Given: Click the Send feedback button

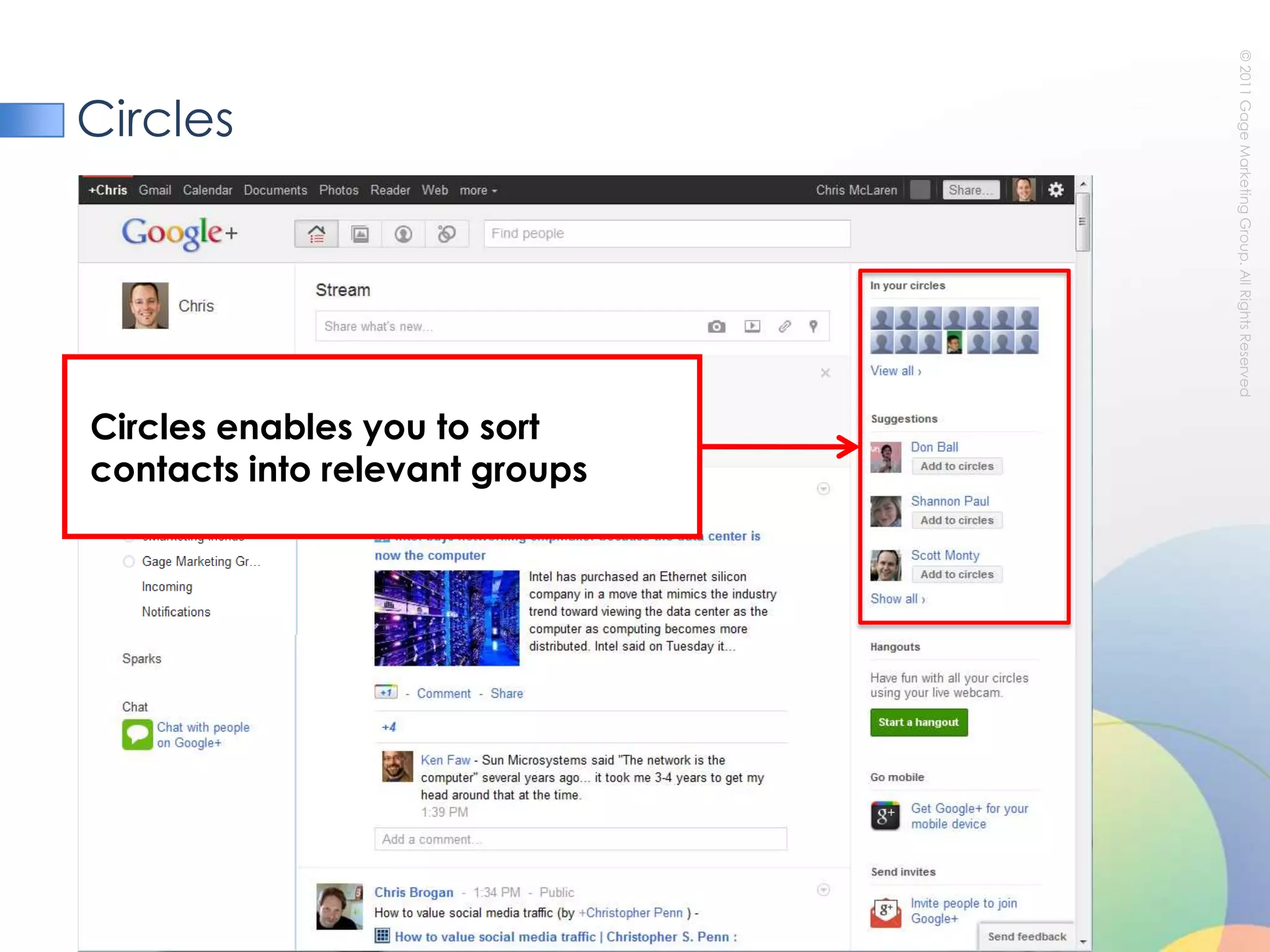Looking at the screenshot, I should 1026,937.
